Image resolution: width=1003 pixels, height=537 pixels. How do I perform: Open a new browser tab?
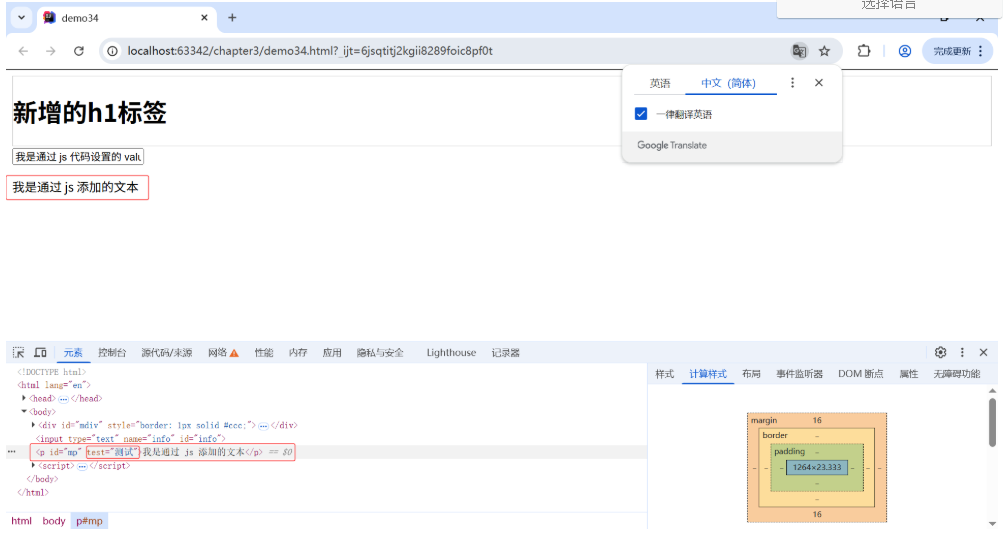click(232, 18)
